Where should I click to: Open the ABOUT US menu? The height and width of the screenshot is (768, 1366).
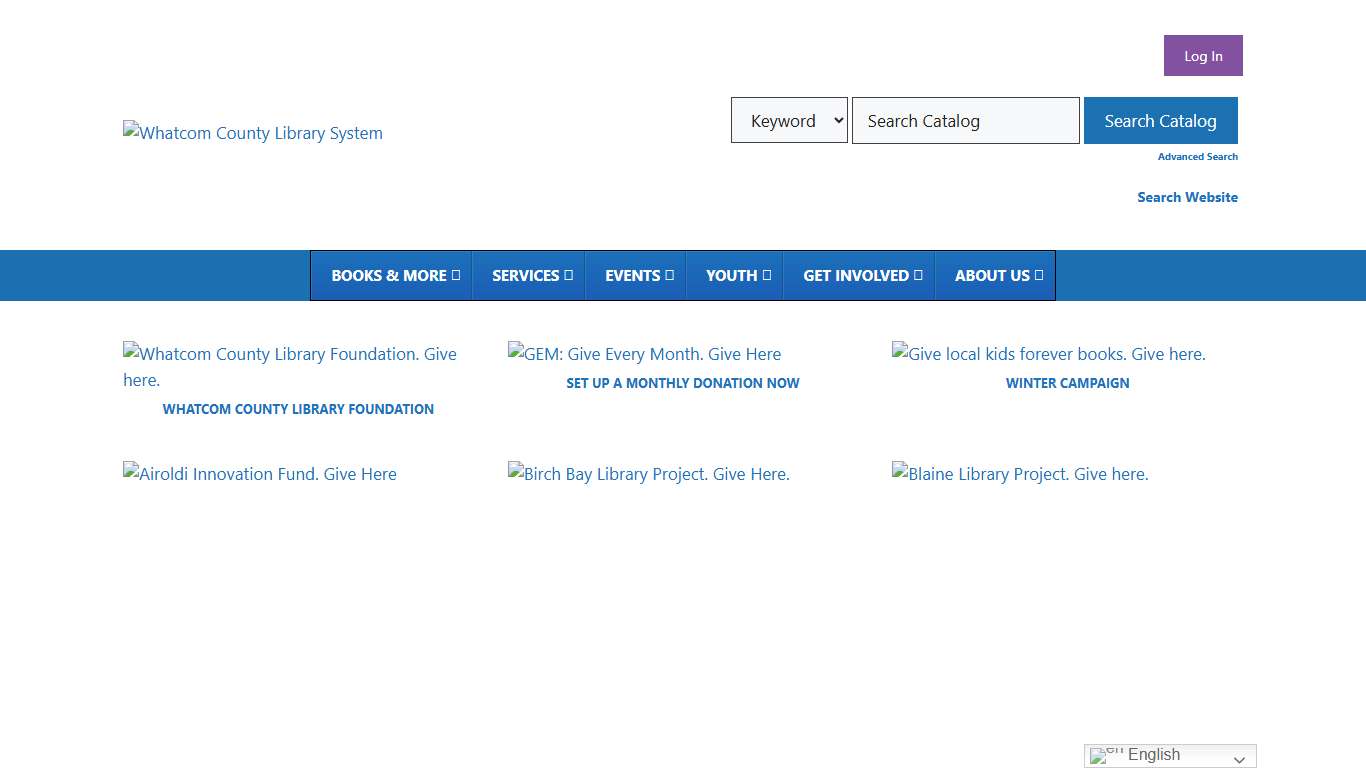997,275
